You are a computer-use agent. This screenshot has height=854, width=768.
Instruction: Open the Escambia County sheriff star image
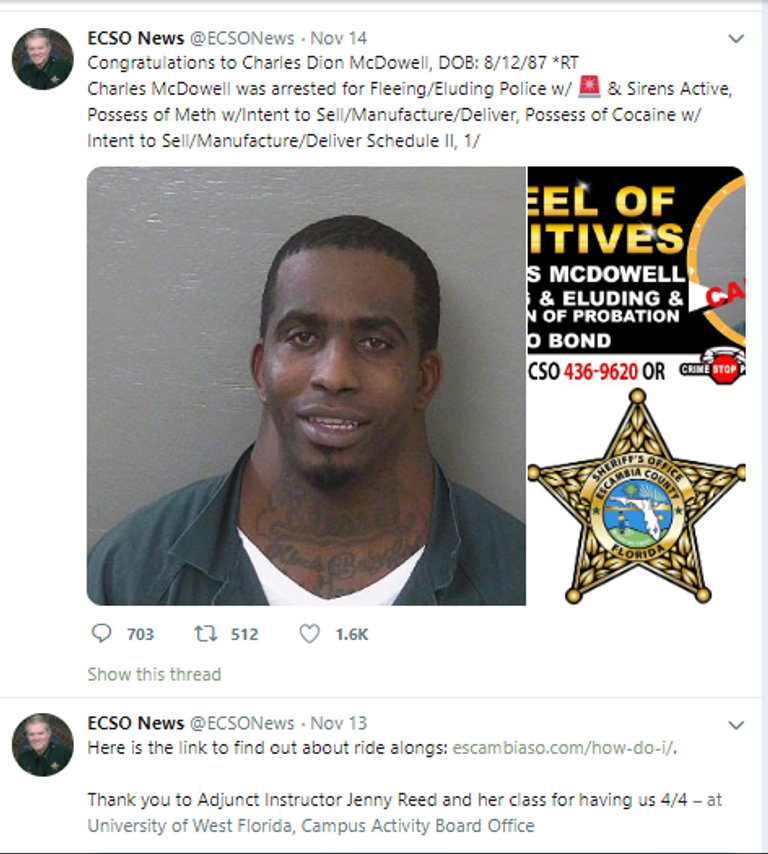click(x=636, y=496)
